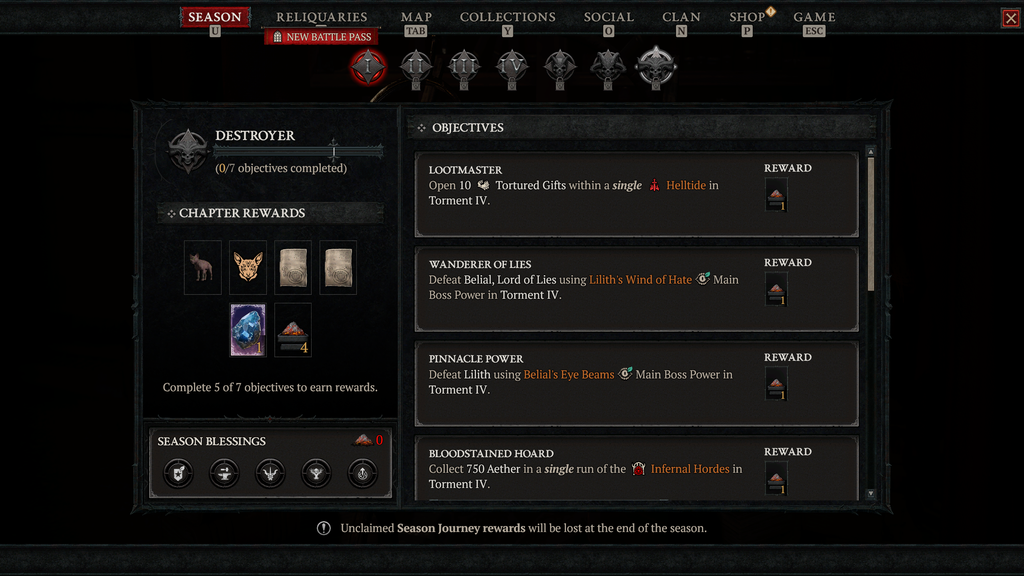
Task: Select chapter II emblem
Action: [416, 67]
